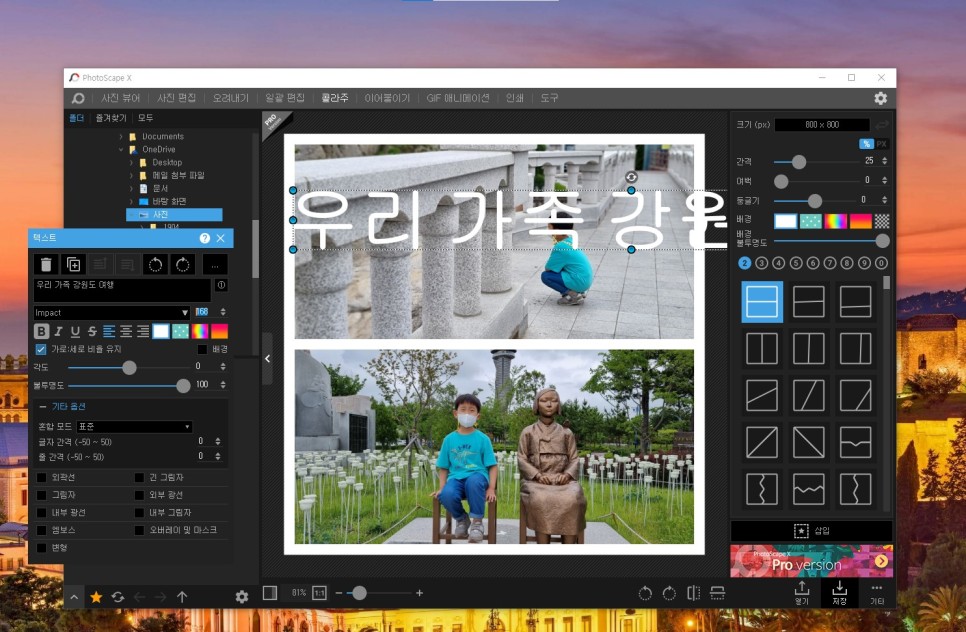The width and height of the screenshot is (966, 632).
Task: Open the 혼합 모드 blend mode dropdown
Action: 134,426
